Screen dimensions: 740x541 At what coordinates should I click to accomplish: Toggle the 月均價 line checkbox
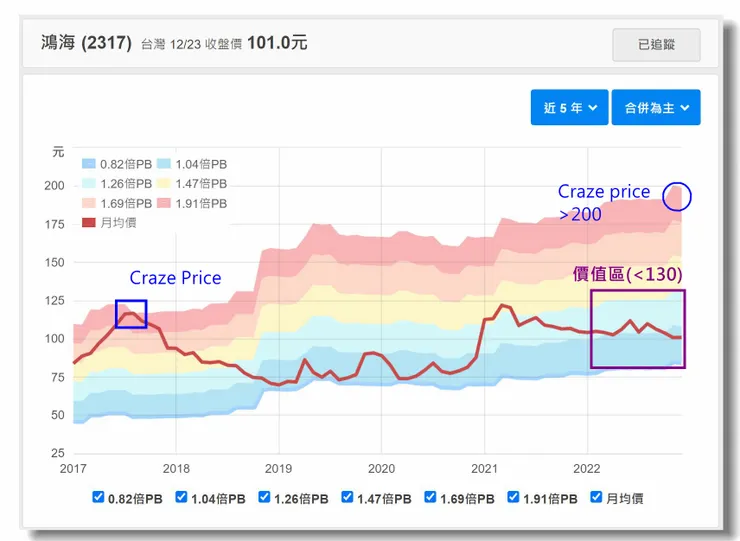pyautogui.click(x=597, y=497)
